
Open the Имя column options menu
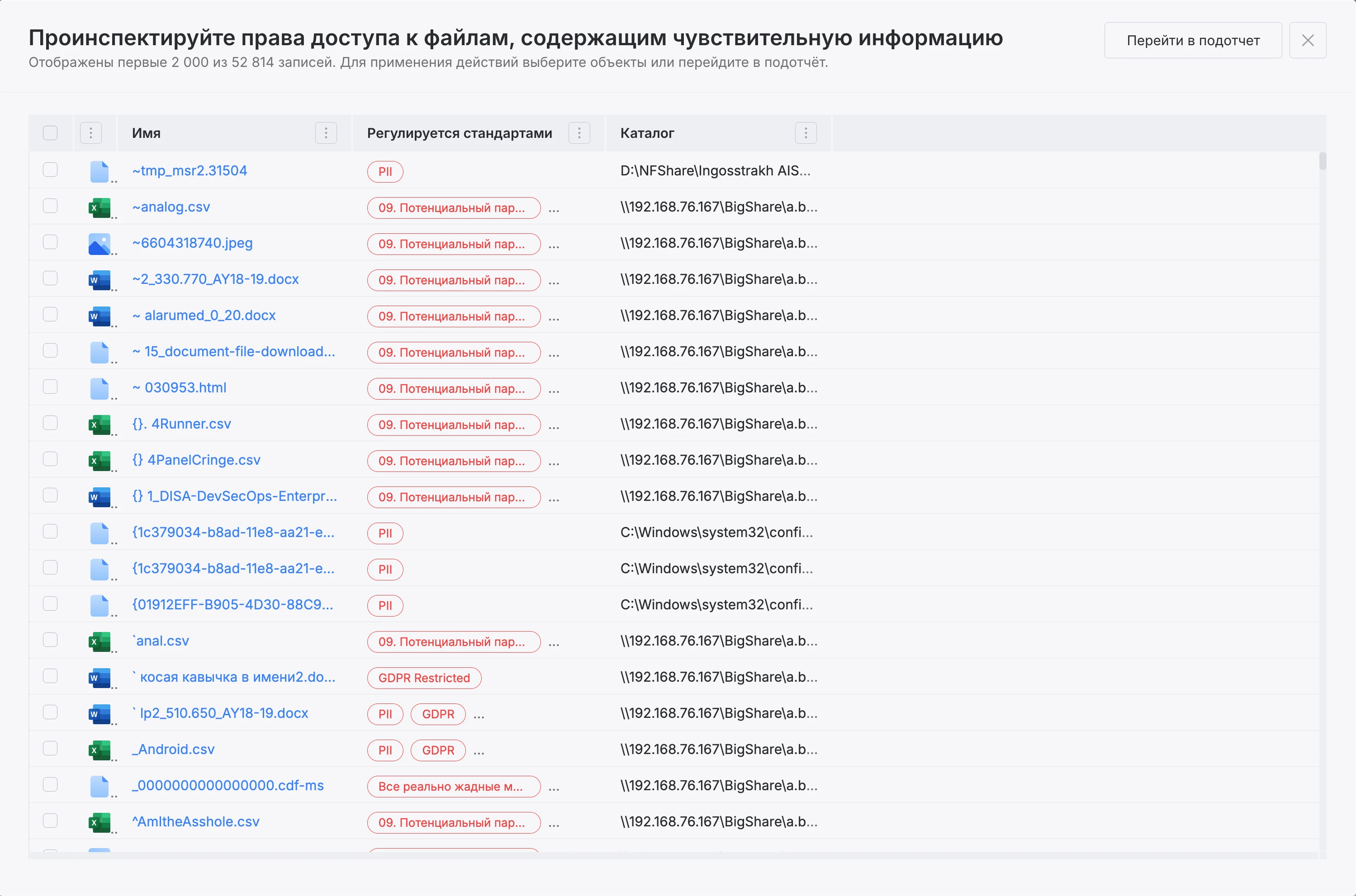(326, 133)
